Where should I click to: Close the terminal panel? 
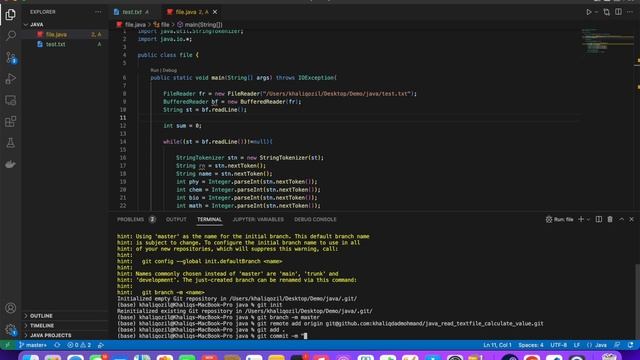(631, 219)
